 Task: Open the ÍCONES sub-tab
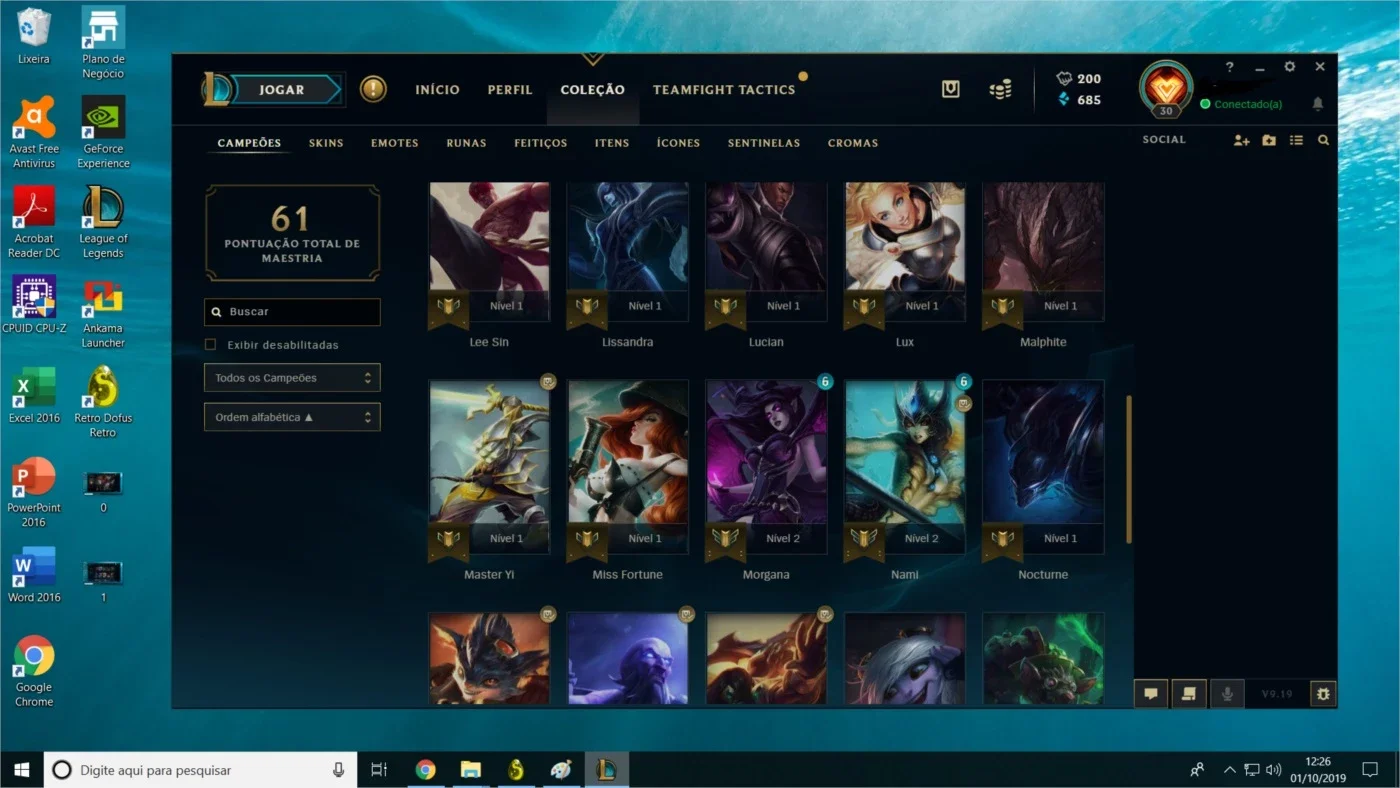pyautogui.click(x=678, y=143)
